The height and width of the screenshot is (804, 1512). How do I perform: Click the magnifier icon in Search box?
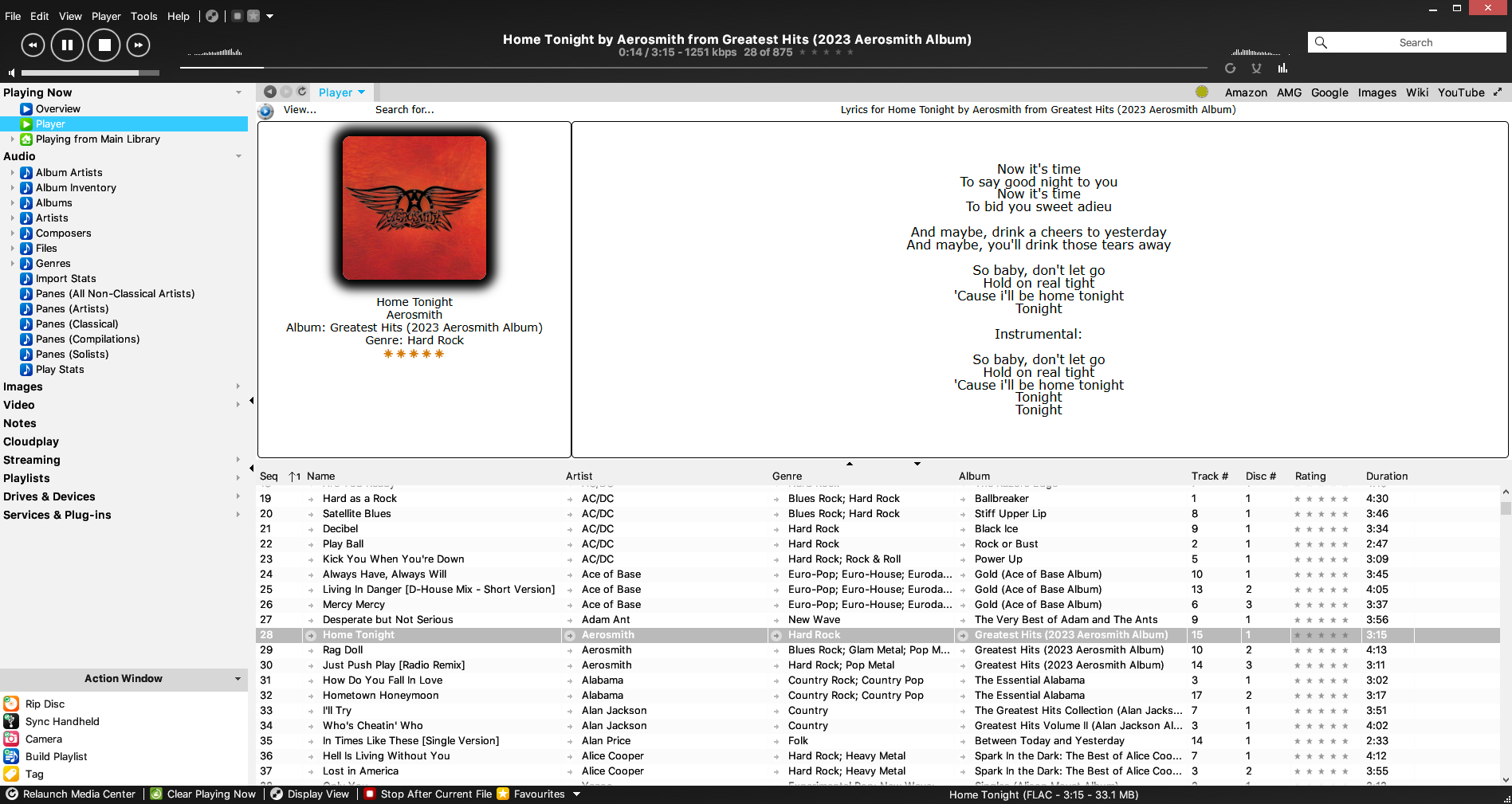(1321, 43)
